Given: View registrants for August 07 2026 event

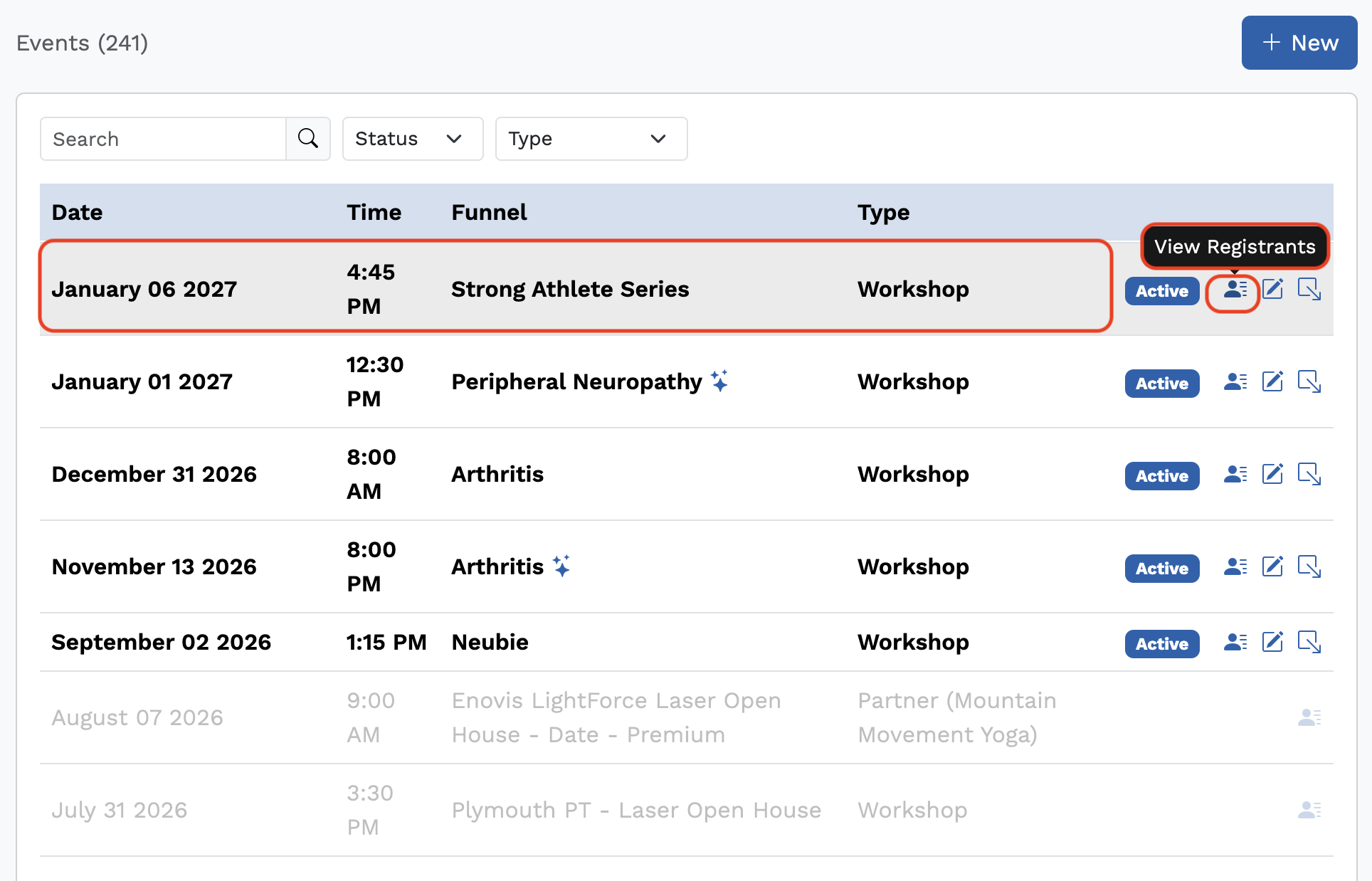Looking at the screenshot, I should tap(1309, 717).
